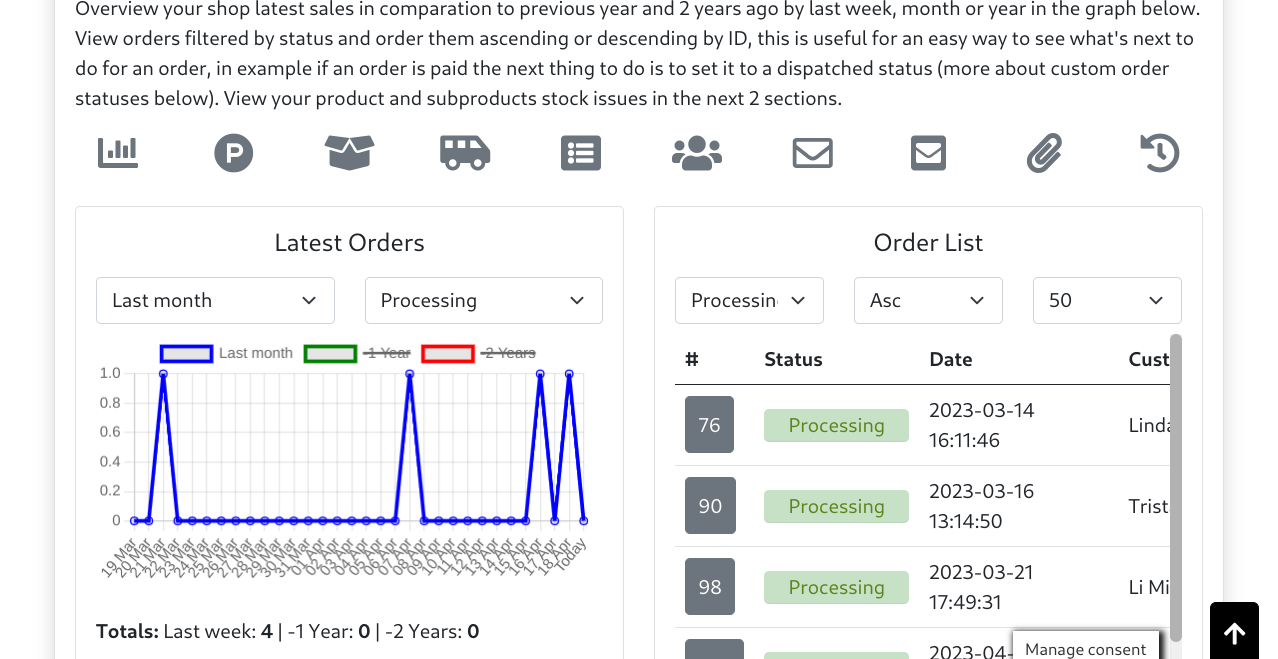Toggle the red -2 Years legend swatch
This screenshot has width=1278, height=659.
click(x=447, y=353)
